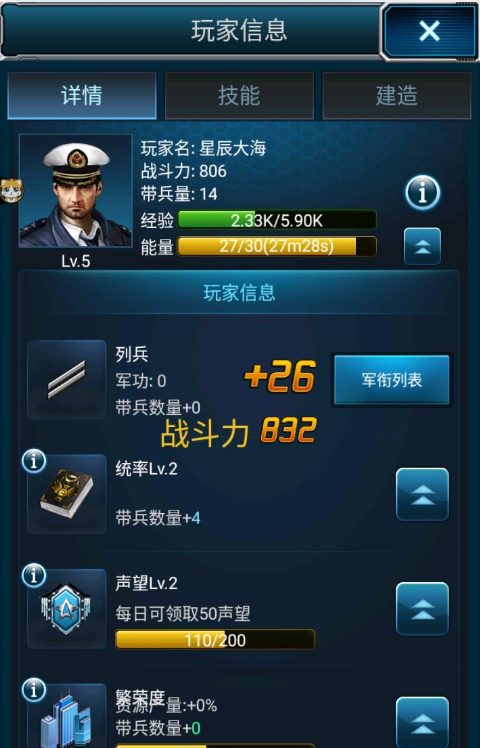Screen dimensions: 480x748
Task: Click info icon on 声望 reputation item
Action: point(34,575)
